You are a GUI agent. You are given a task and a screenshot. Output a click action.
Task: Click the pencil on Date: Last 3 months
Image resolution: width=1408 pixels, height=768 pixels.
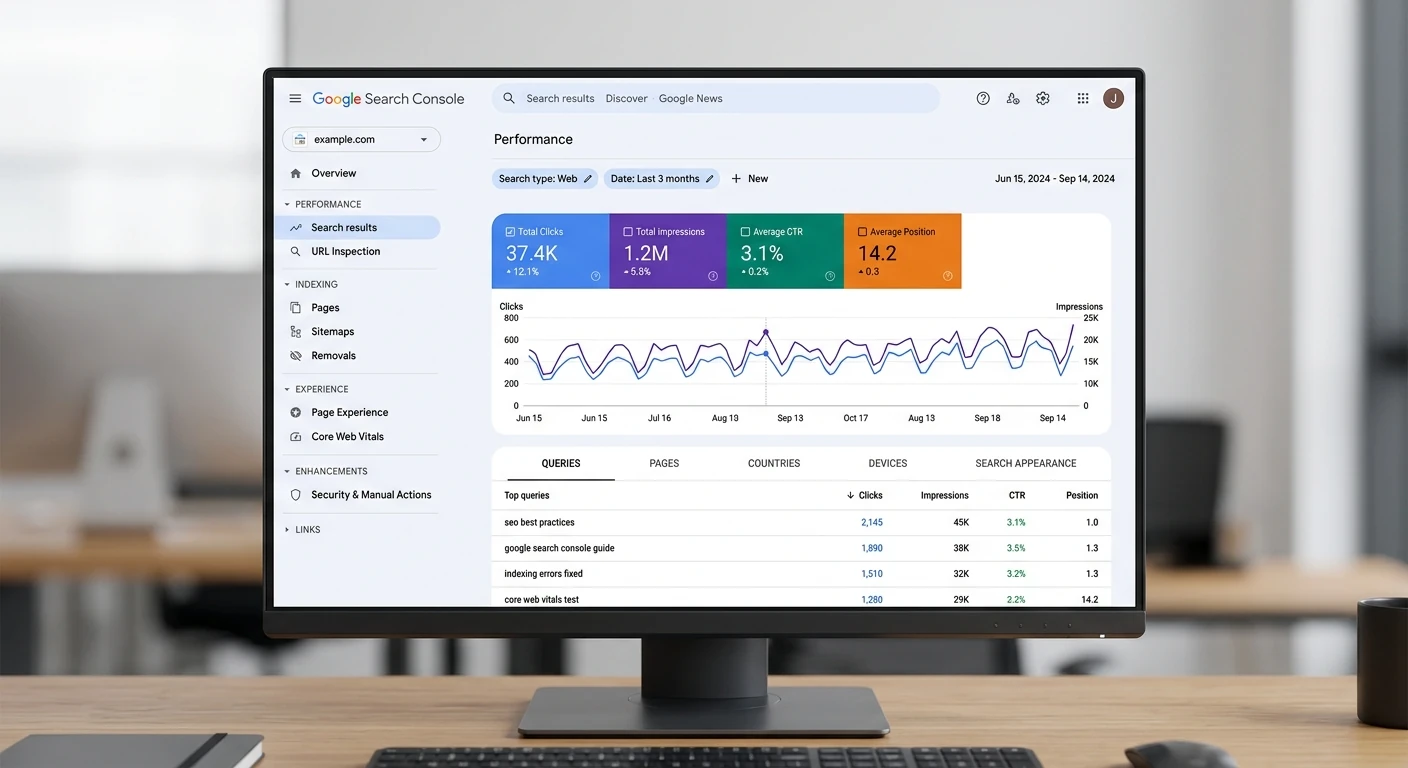pyautogui.click(x=710, y=179)
